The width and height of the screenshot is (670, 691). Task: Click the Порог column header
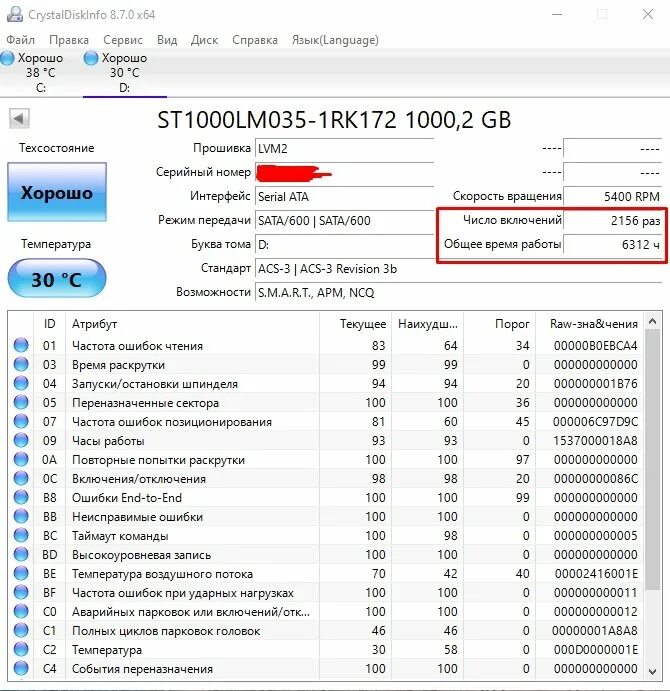499,324
